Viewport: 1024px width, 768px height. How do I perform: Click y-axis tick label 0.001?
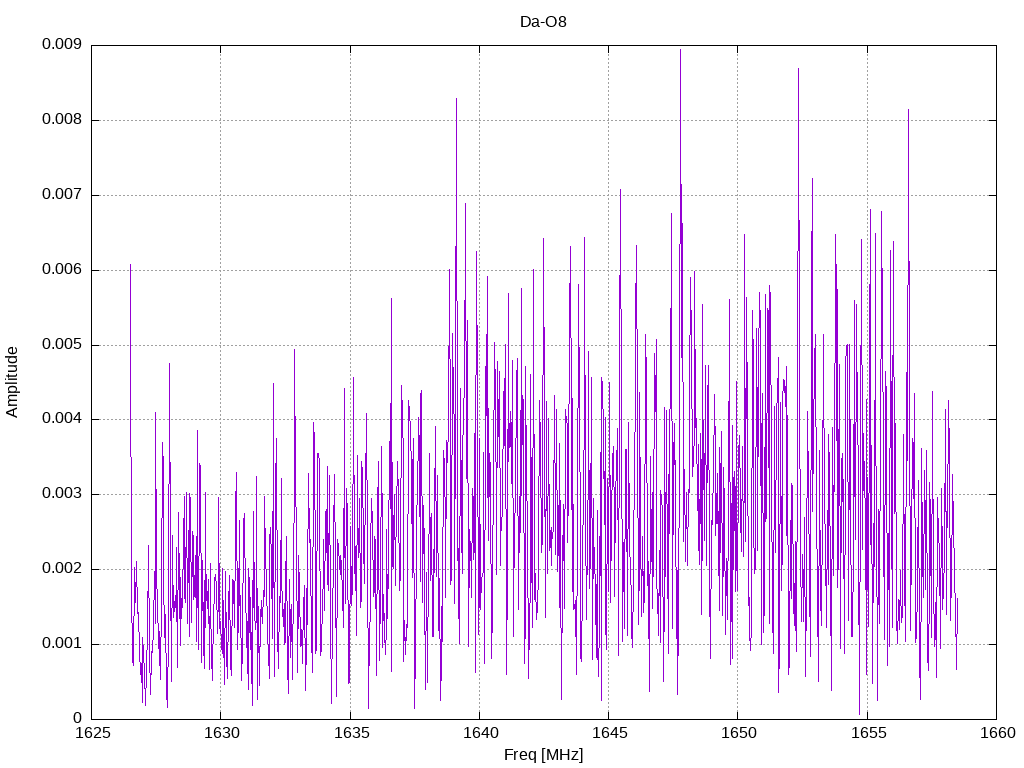click(x=62, y=644)
